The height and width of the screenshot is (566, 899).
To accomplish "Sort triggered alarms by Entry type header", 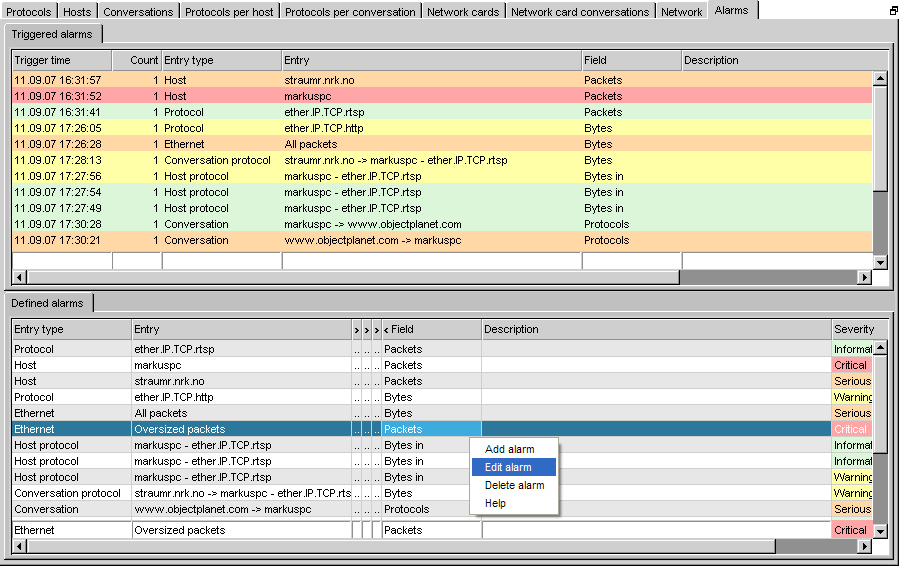I will [x=222, y=60].
